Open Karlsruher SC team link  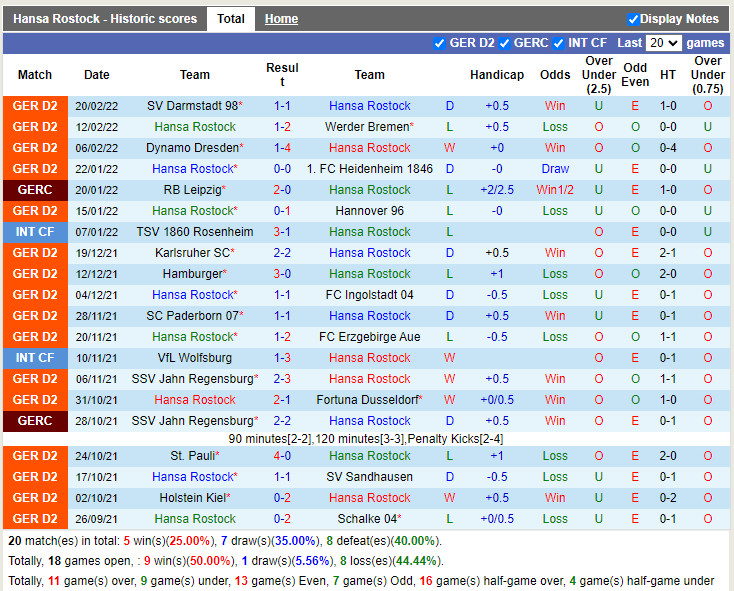point(192,253)
